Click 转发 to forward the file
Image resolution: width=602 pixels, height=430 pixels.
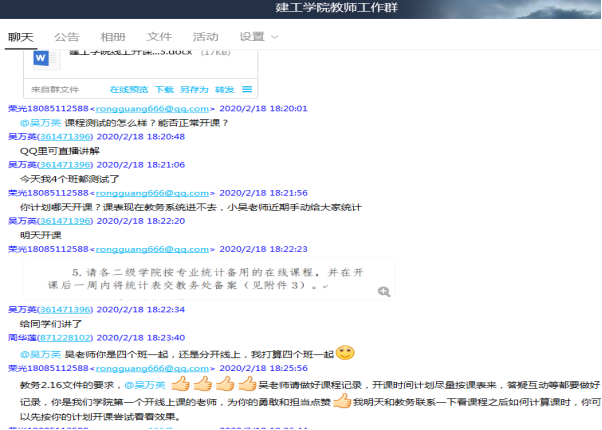tap(224, 89)
